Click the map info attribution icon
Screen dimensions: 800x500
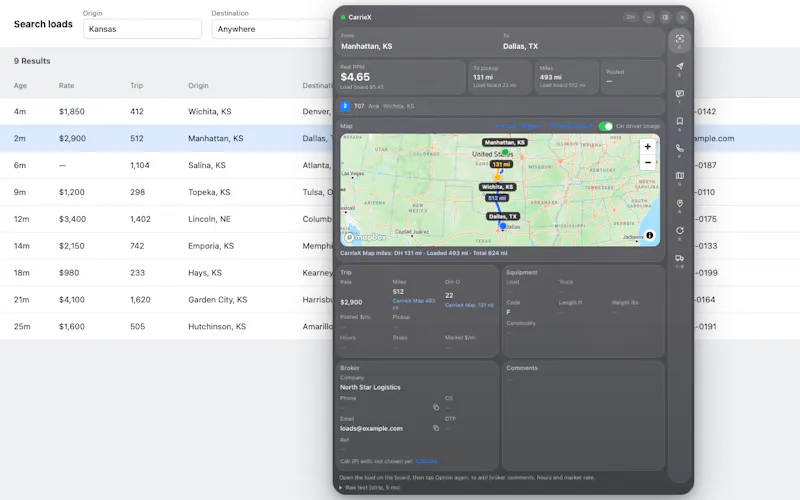click(649, 235)
